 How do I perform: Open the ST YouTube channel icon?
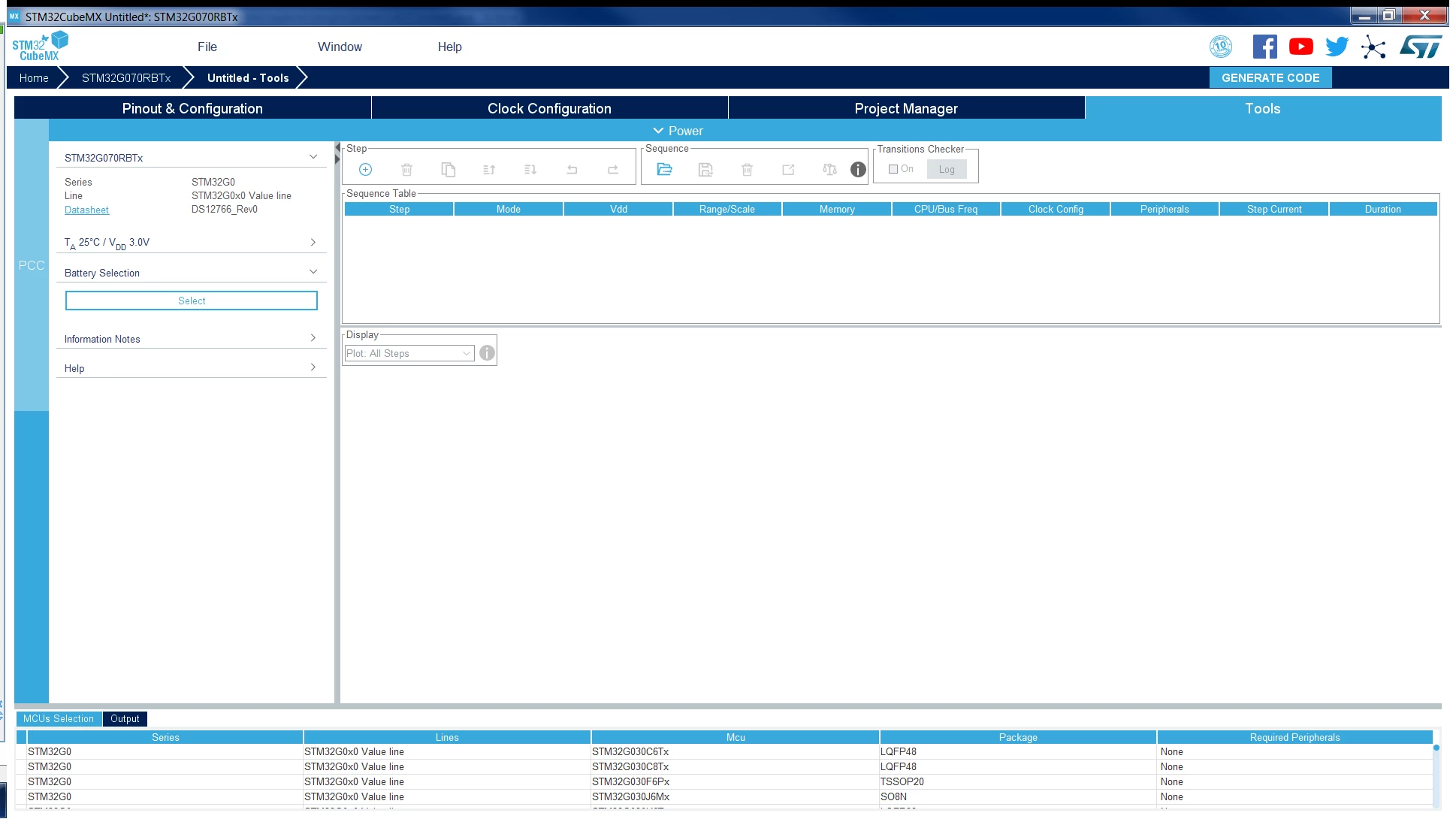click(1301, 47)
